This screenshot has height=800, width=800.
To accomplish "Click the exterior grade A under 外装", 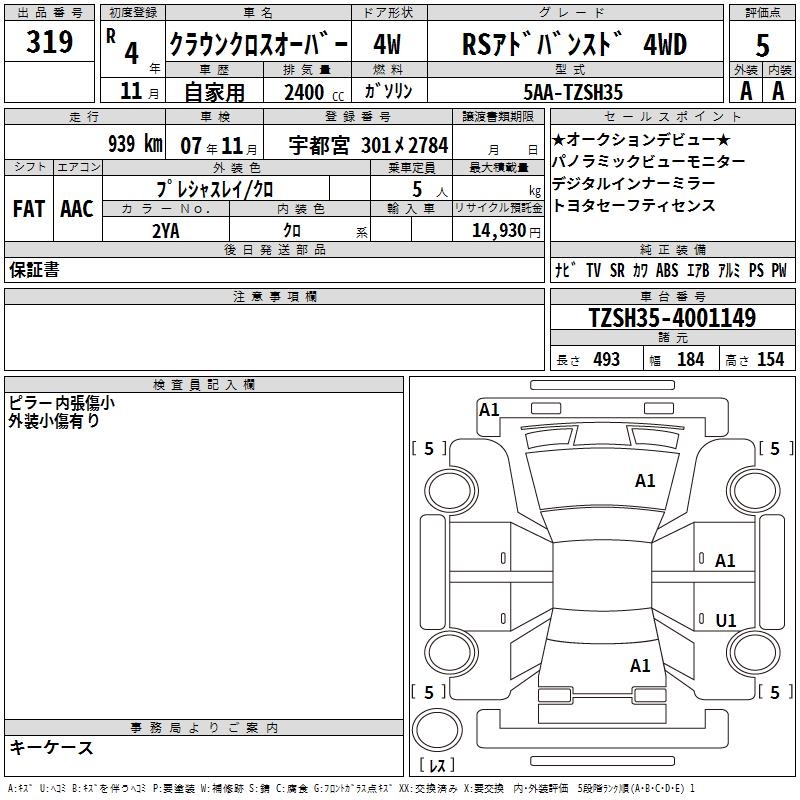I will (746, 91).
